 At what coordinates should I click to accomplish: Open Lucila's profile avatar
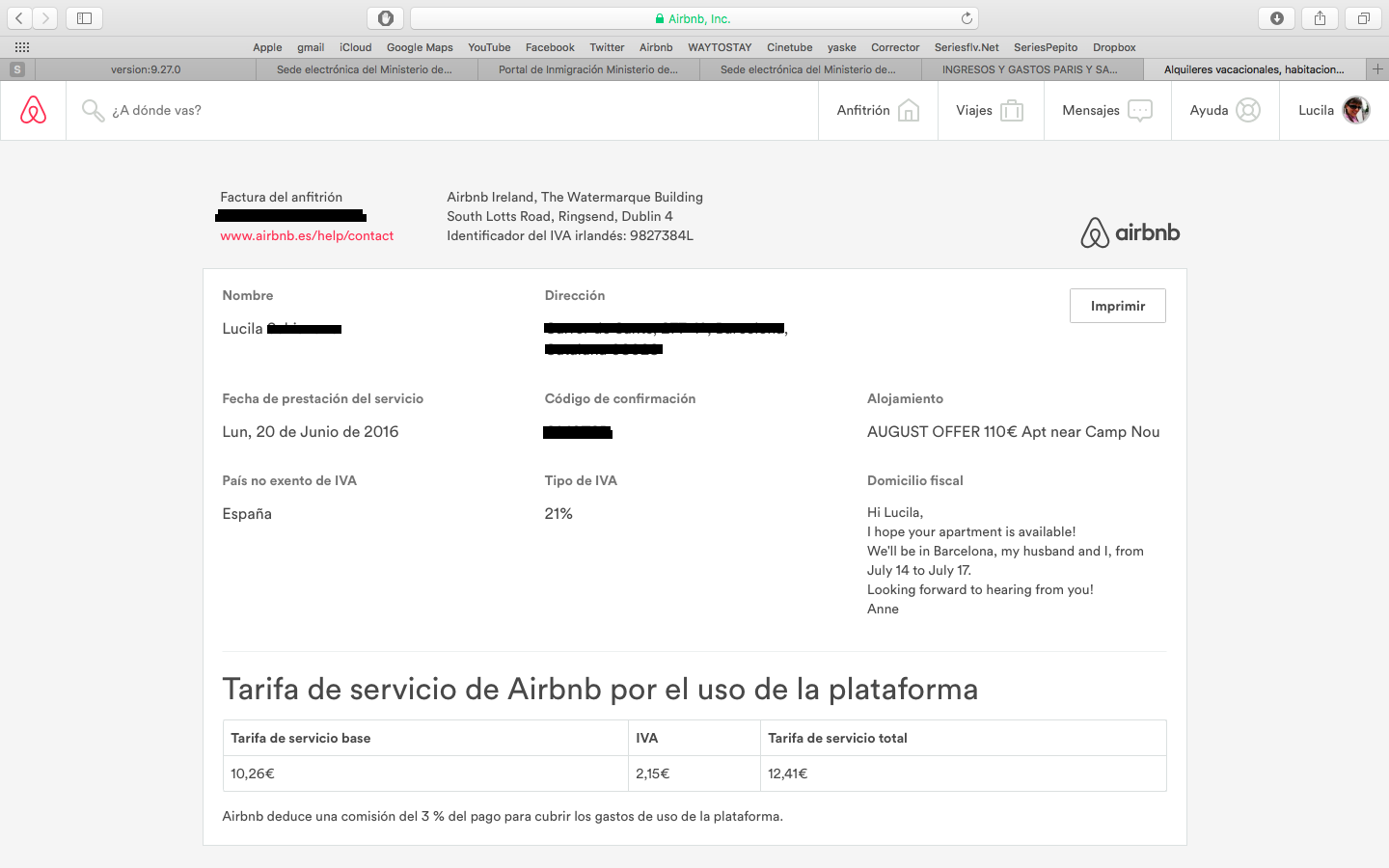(x=1356, y=111)
